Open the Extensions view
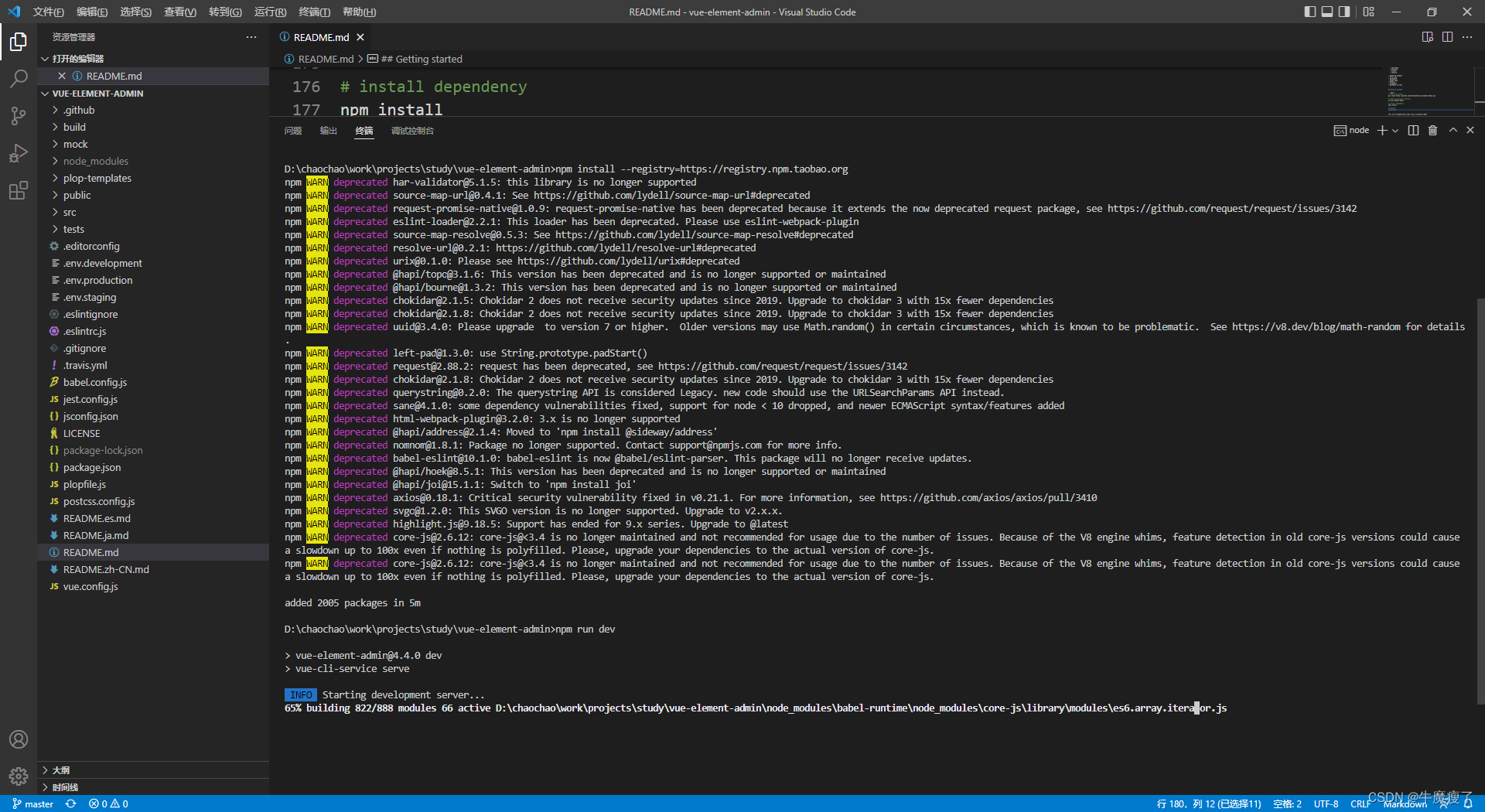Screen dimensions: 1485x812 pyautogui.click(x=19, y=190)
